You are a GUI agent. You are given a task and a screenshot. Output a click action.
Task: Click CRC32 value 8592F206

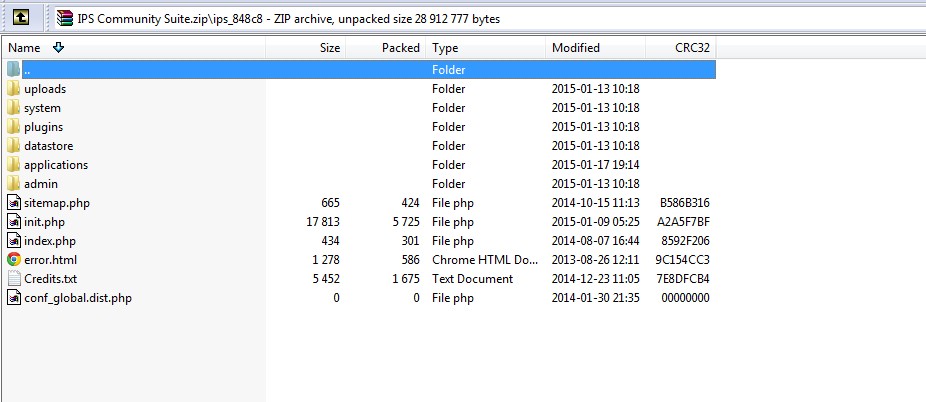pos(685,241)
